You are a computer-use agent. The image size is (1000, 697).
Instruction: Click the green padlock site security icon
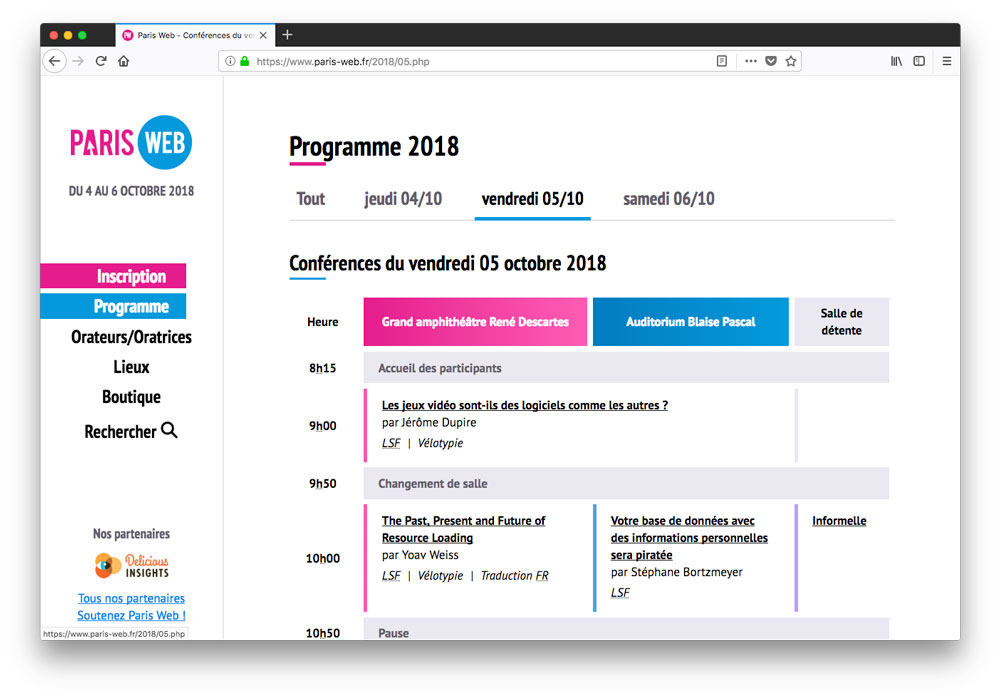tap(244, 61)
